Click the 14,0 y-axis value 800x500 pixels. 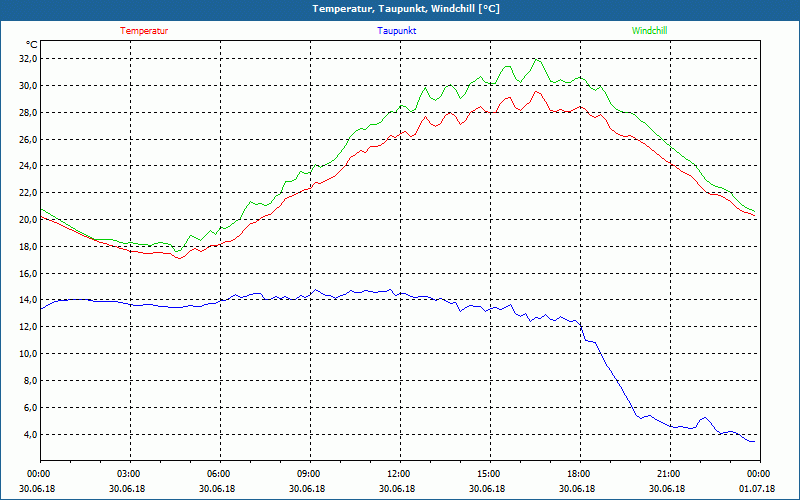tap(28, 300)
